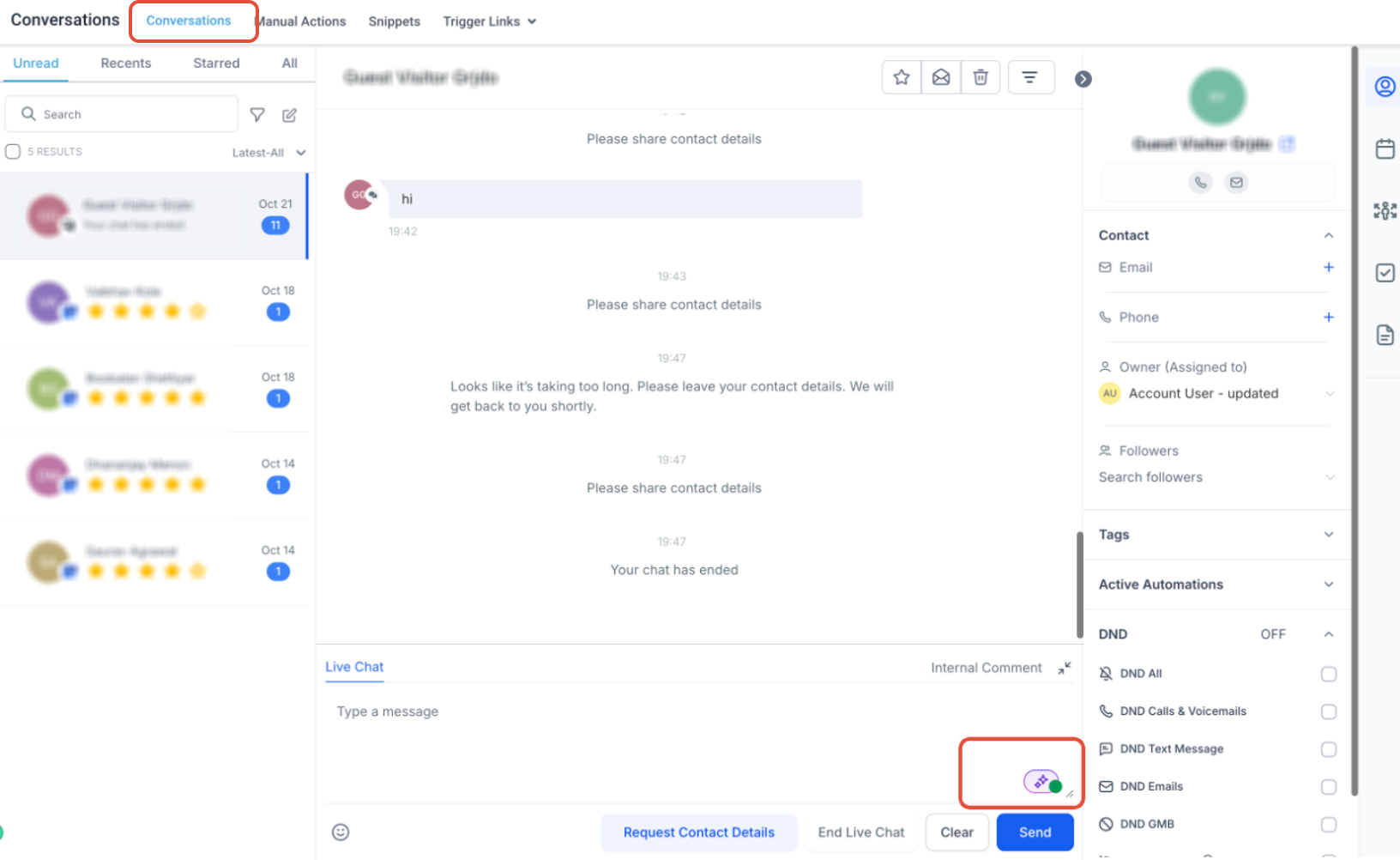Click the 'Your chat has ended' message
Screen dimensions: 1400x860
[x=674, y=570]
